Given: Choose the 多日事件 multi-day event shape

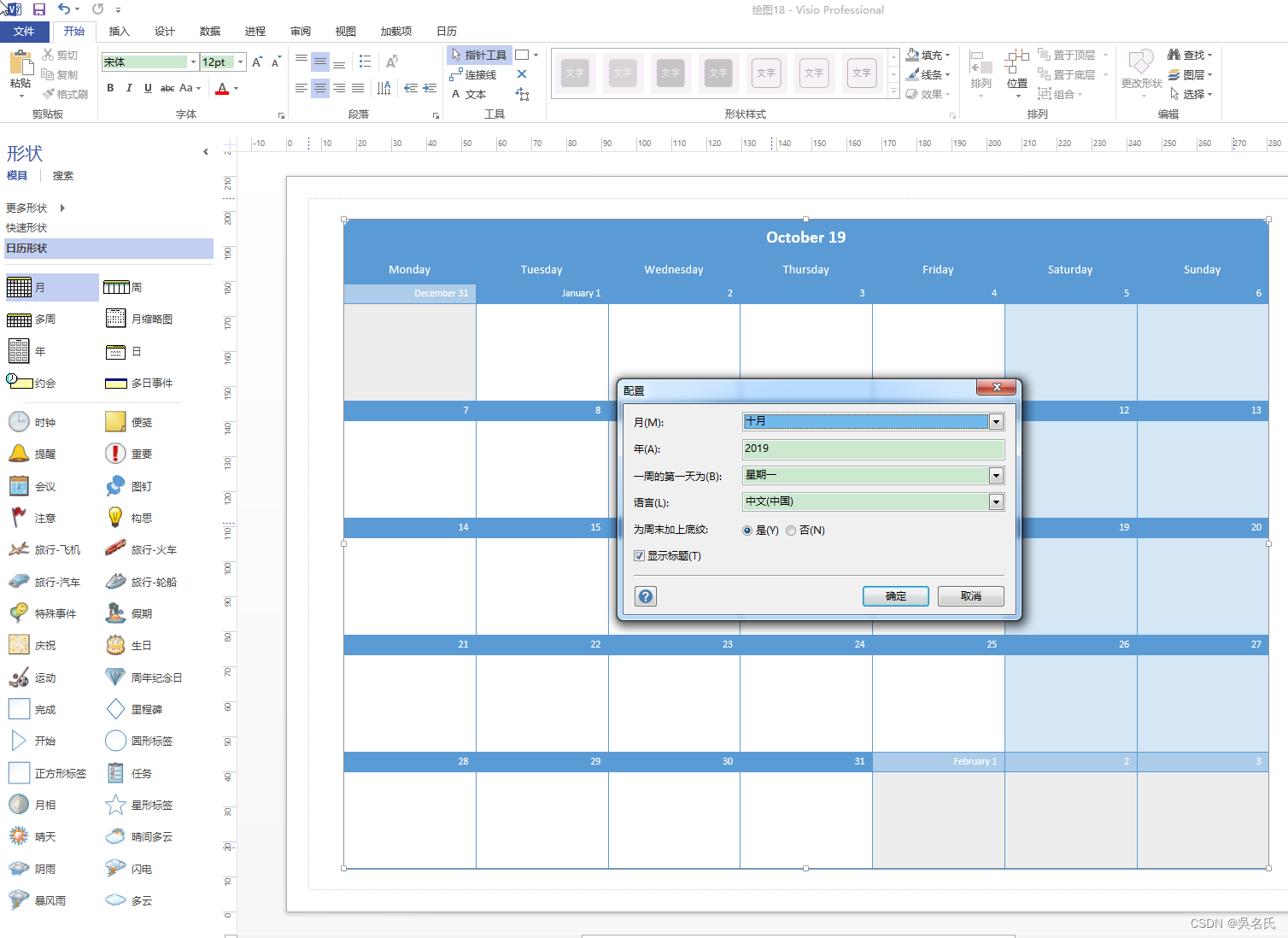Looking at the screenshot, I should (139, 384).
